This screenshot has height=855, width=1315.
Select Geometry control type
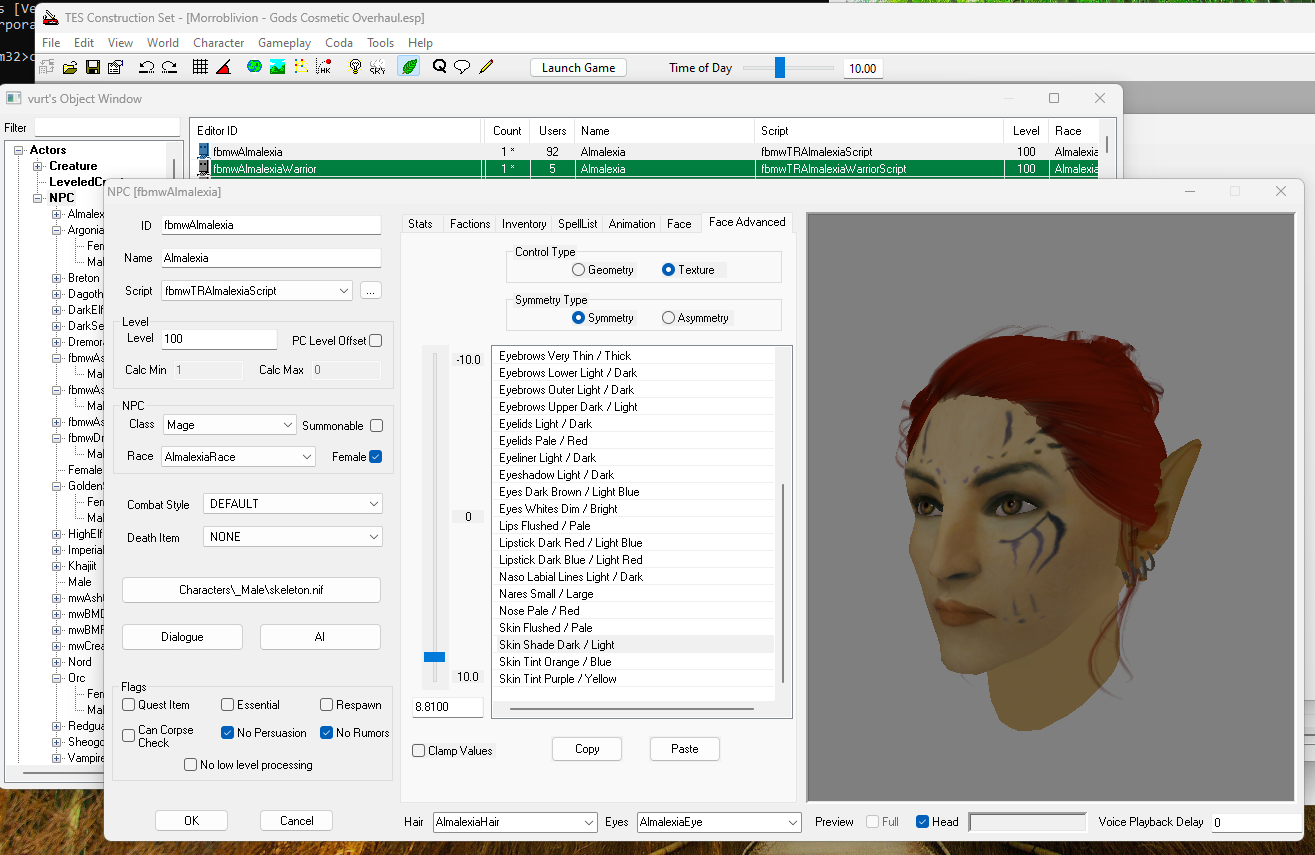579,270
